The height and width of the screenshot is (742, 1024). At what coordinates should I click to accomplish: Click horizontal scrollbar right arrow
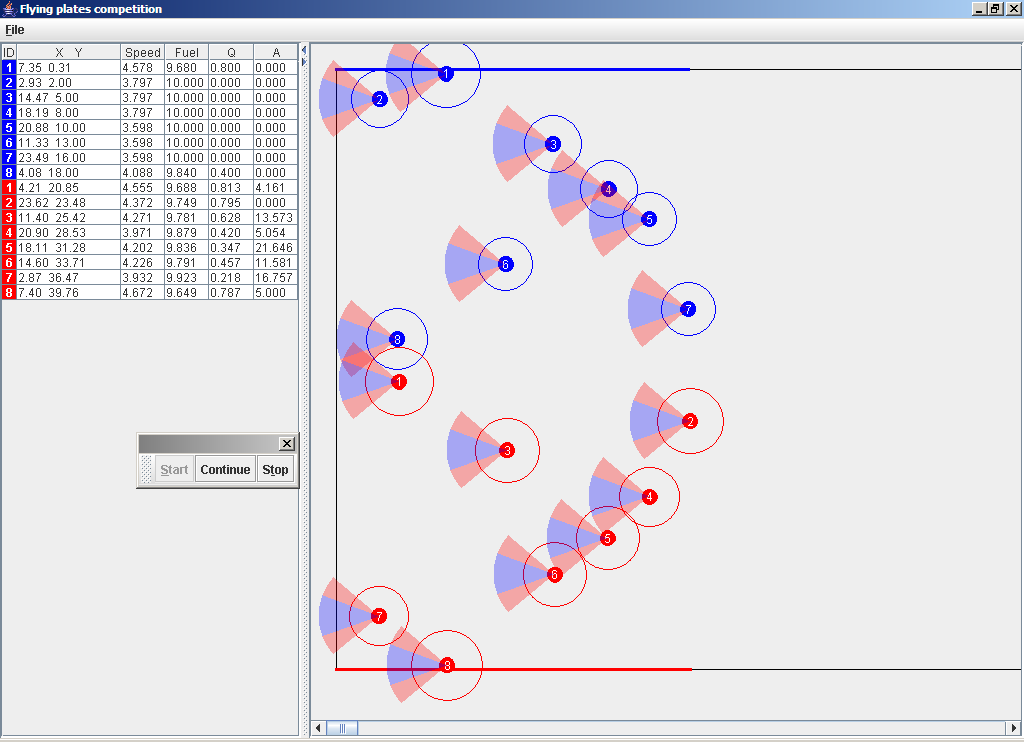[x=1014, y=728]
